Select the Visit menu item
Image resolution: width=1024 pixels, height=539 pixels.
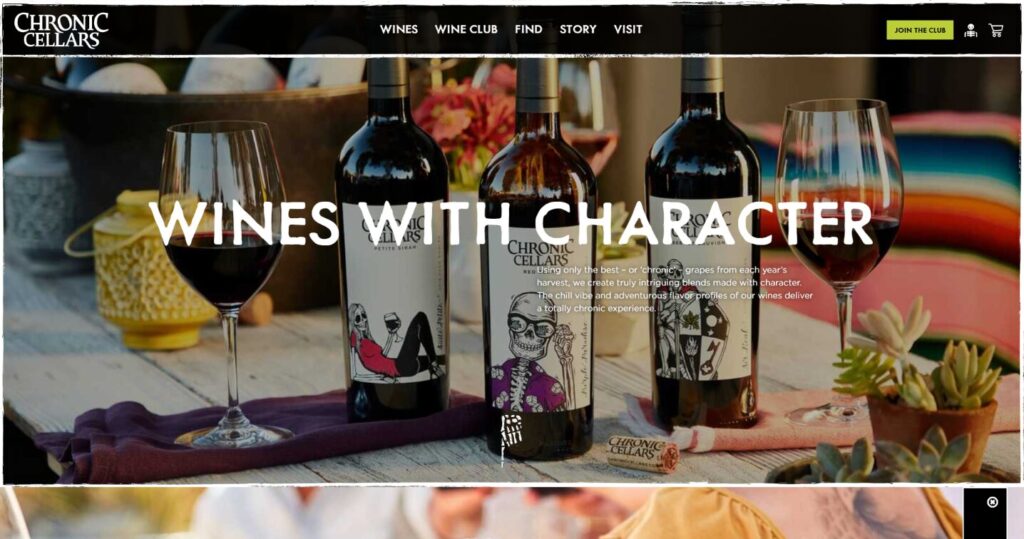[628, 29]
